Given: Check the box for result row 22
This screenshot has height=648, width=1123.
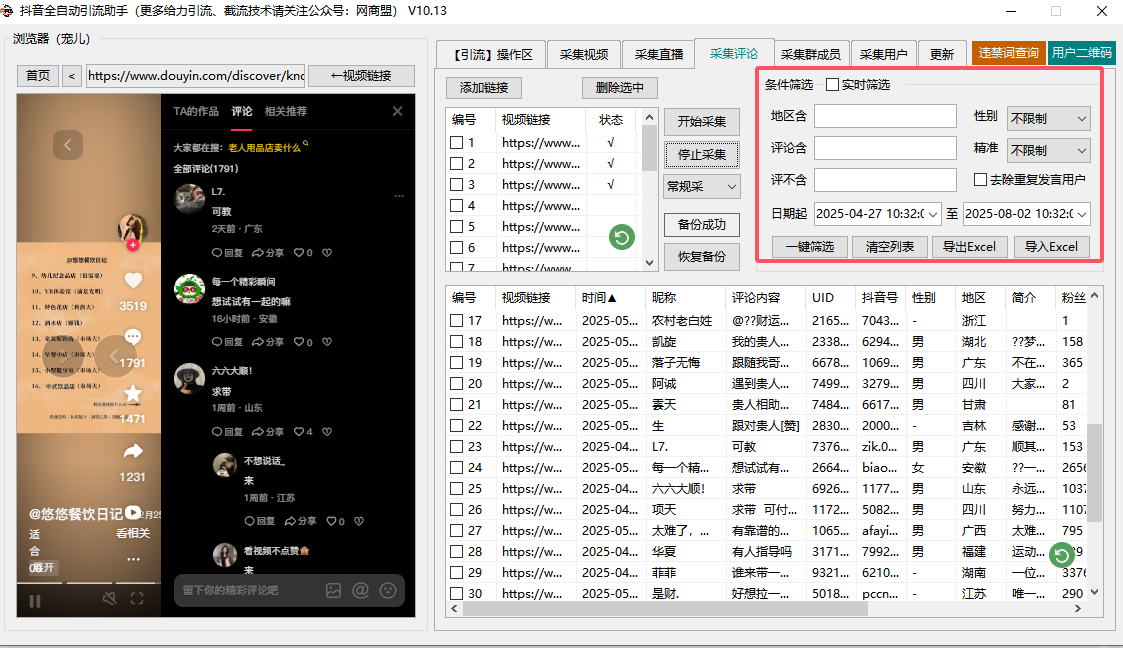Looking at the screenshot, I should (x=456, y=425).
